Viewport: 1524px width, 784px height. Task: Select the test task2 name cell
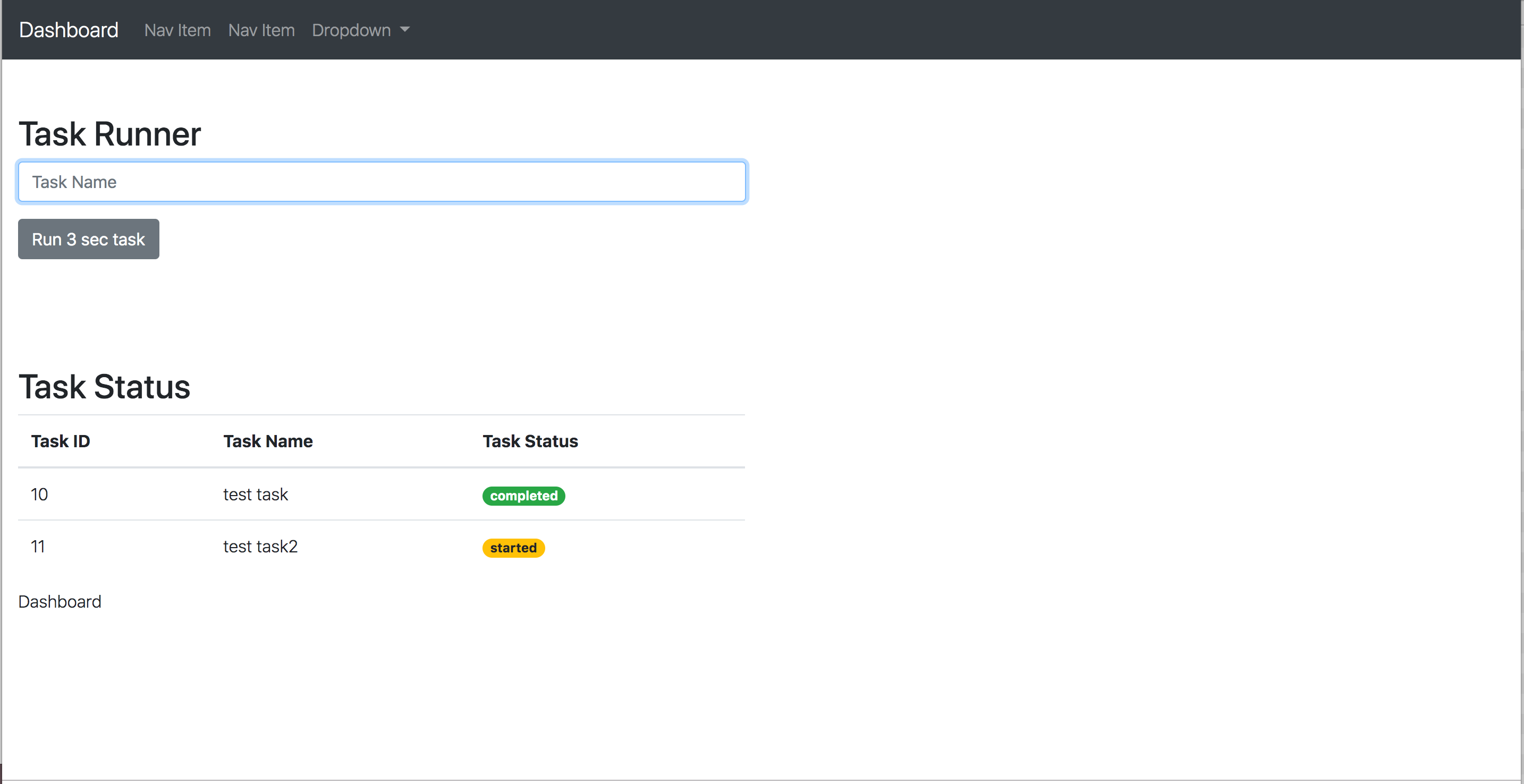pos(260,547)
